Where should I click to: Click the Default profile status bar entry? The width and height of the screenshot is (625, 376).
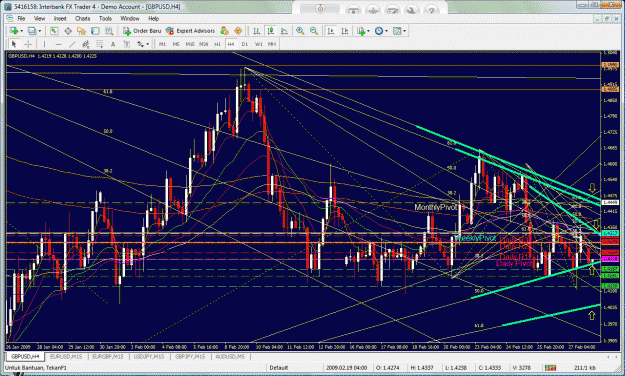click(x=279, y=367)
